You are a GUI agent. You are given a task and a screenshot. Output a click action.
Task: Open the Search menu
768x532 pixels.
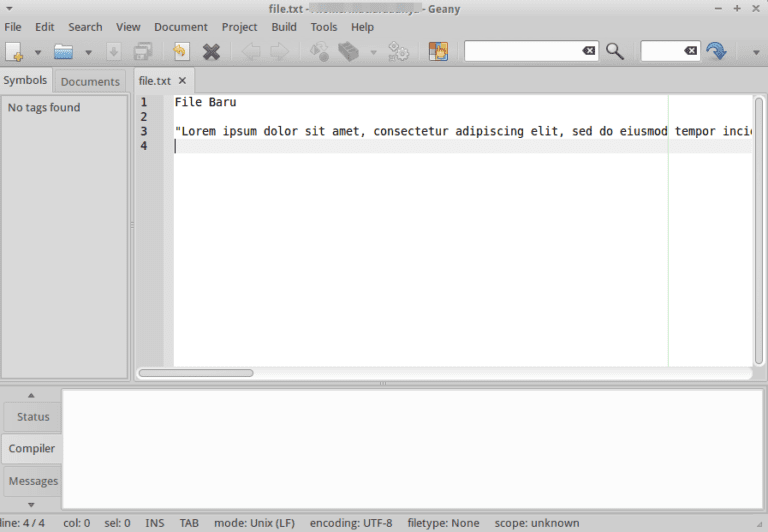click(x=85, y=27)
